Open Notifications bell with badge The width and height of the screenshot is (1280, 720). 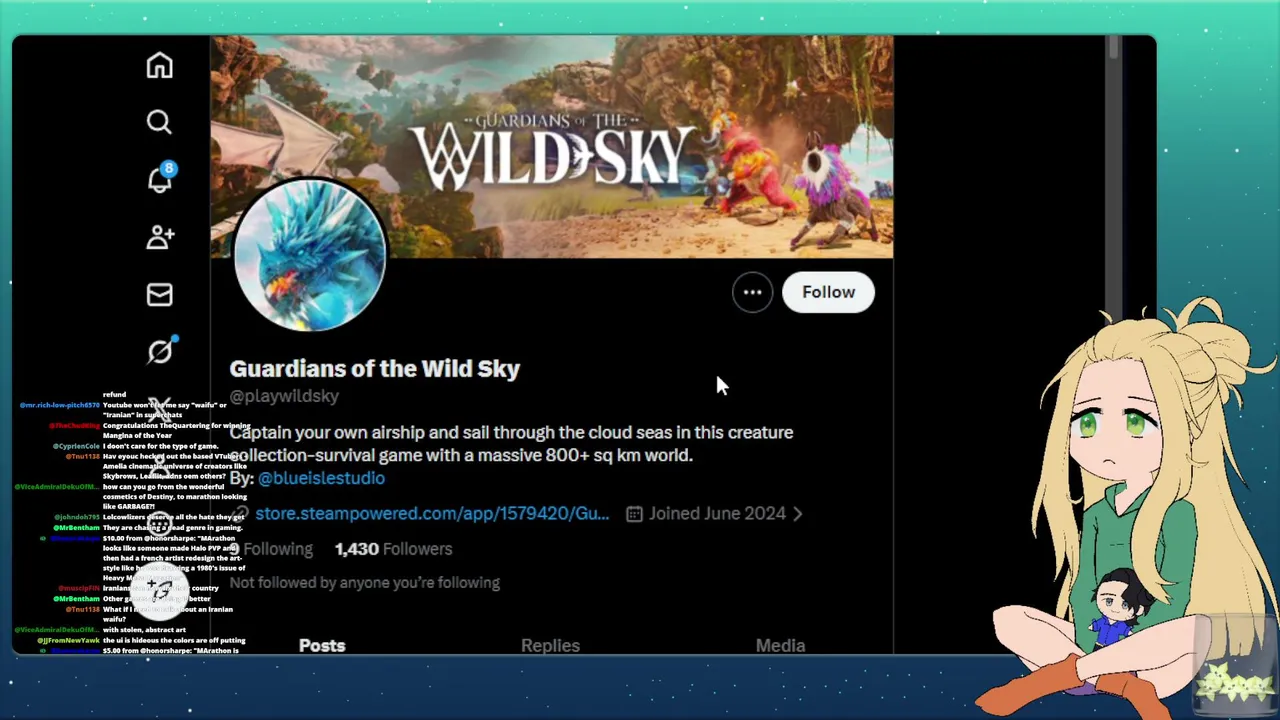(160, 178)
